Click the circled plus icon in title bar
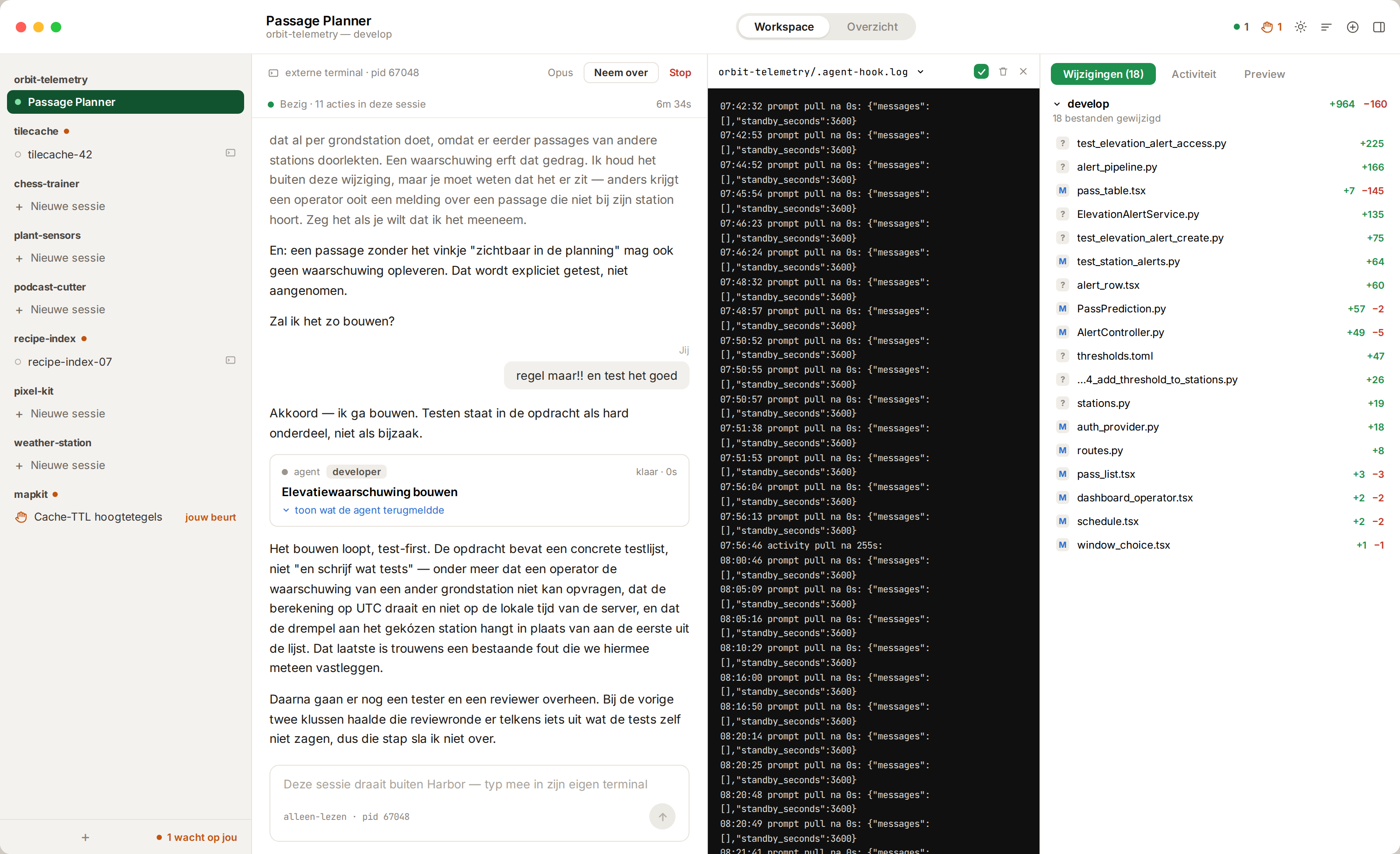This screenshot has height=854, width=1400. click(1352, 27)
